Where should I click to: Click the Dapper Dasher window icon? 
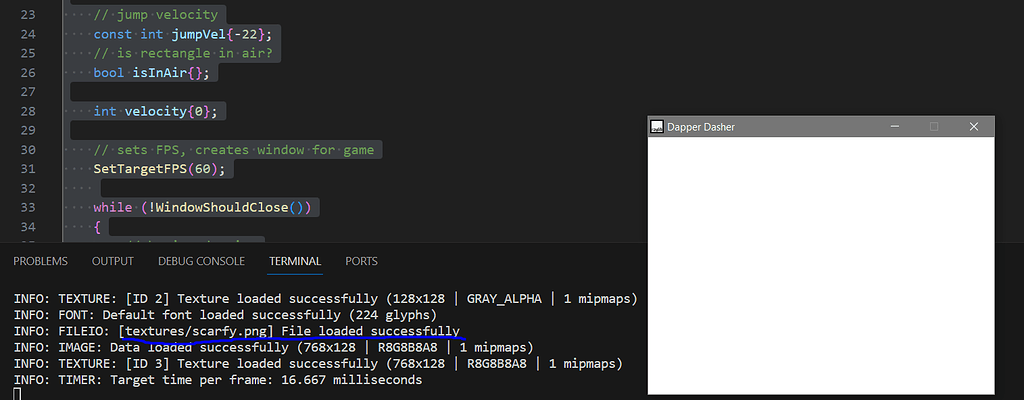coord(657,127)
